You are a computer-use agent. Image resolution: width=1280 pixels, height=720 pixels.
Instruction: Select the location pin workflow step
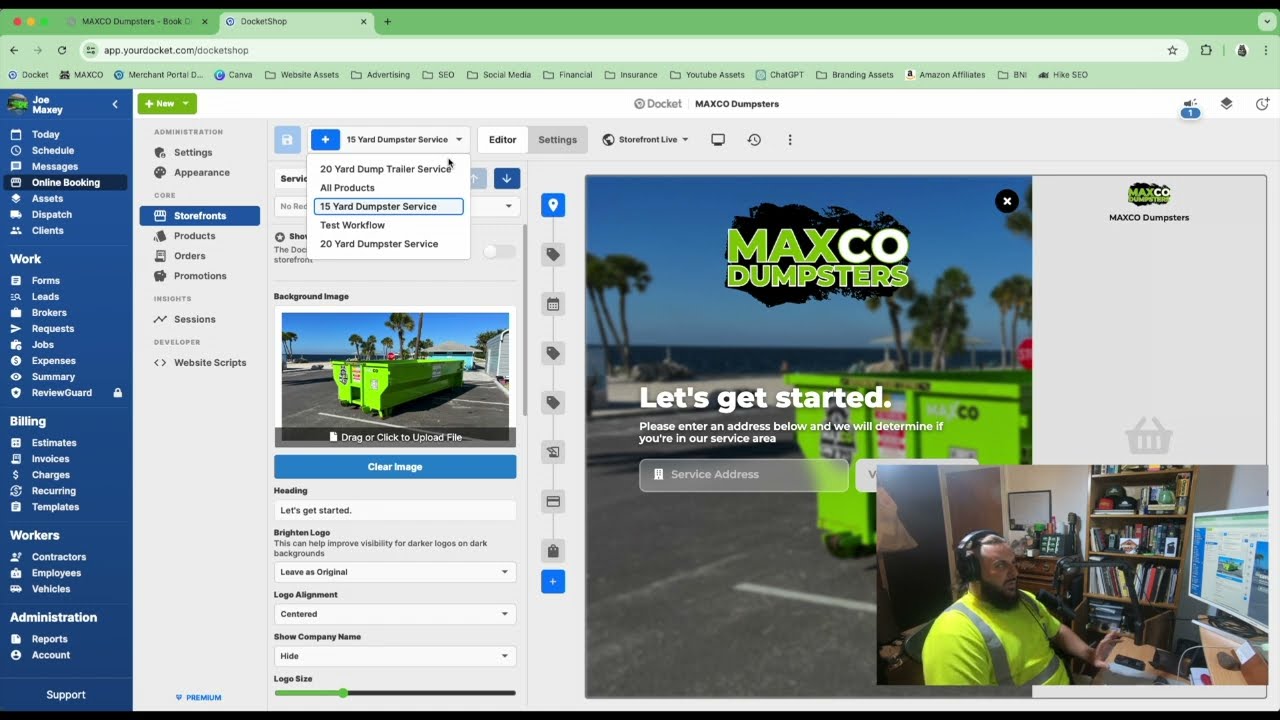coord(553,205)
